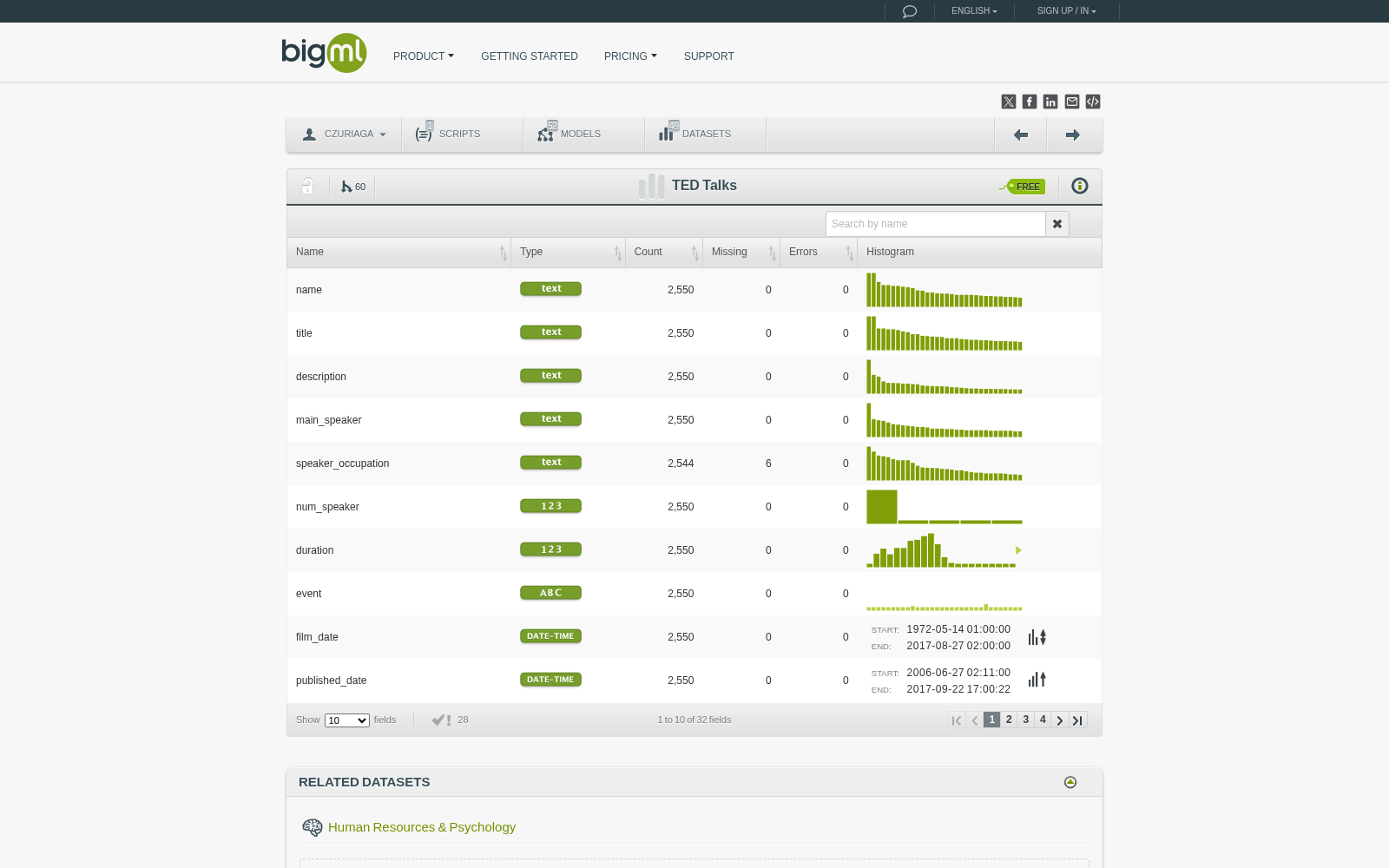Click film_date histogram expand icon
The width and height of the screenshot is (1389, 868).
click(1037, 637)
